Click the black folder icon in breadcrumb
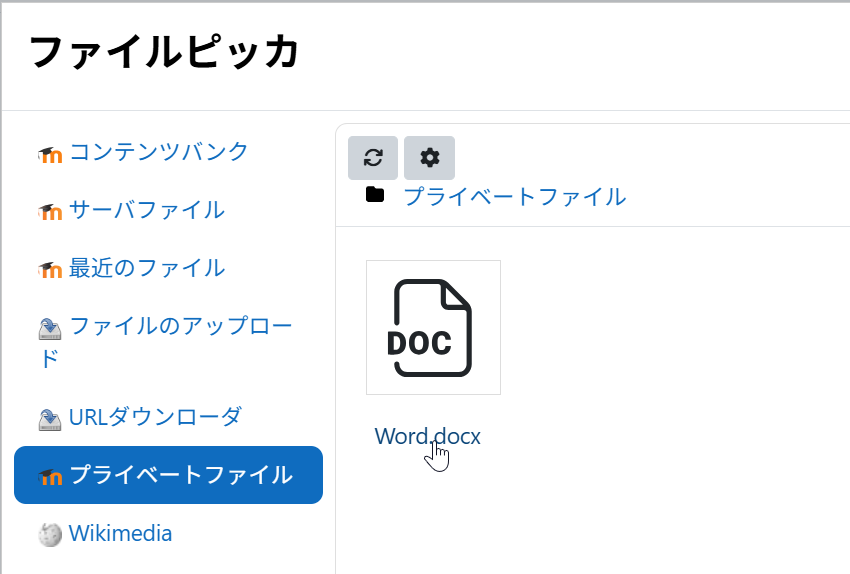Viewport: 850px width, 574px height. (x=375, y=195)
